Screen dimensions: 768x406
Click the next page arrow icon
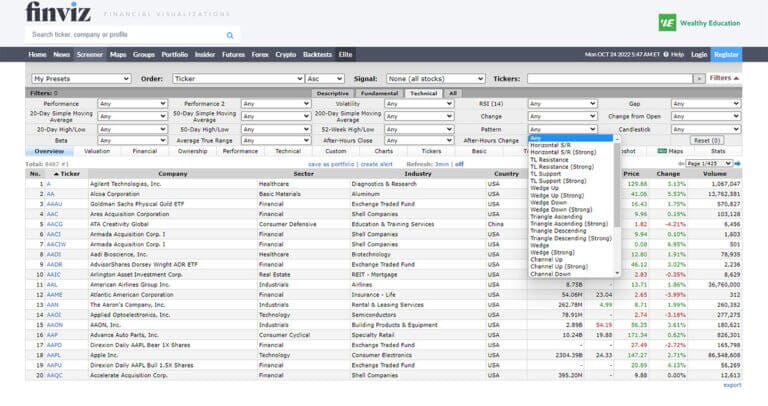737,163
